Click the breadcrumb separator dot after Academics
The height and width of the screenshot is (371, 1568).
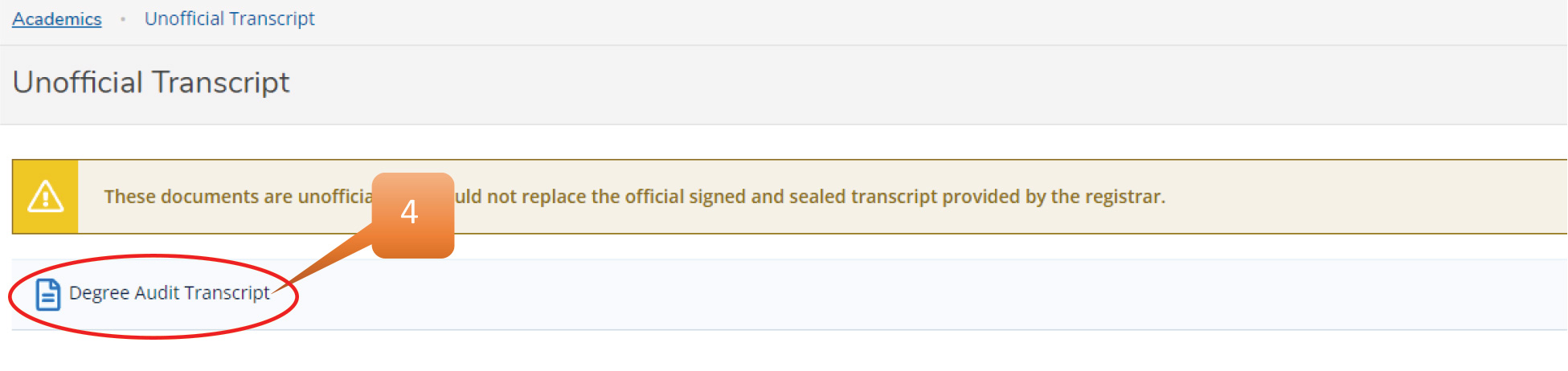pyautogui.click(x=123, y=19)
